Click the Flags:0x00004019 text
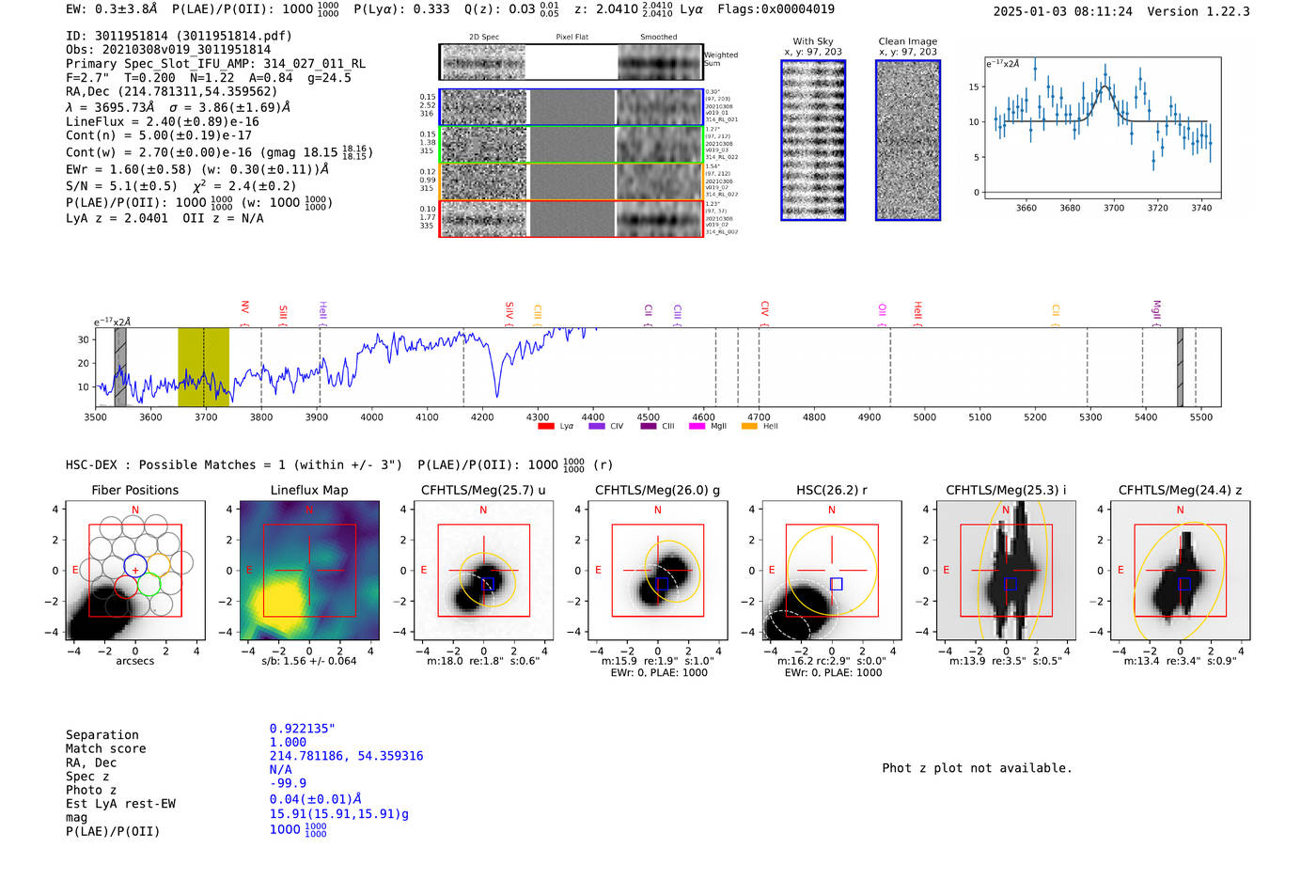The height and width of the screenshot is (896, 1316). pos(775,9)
